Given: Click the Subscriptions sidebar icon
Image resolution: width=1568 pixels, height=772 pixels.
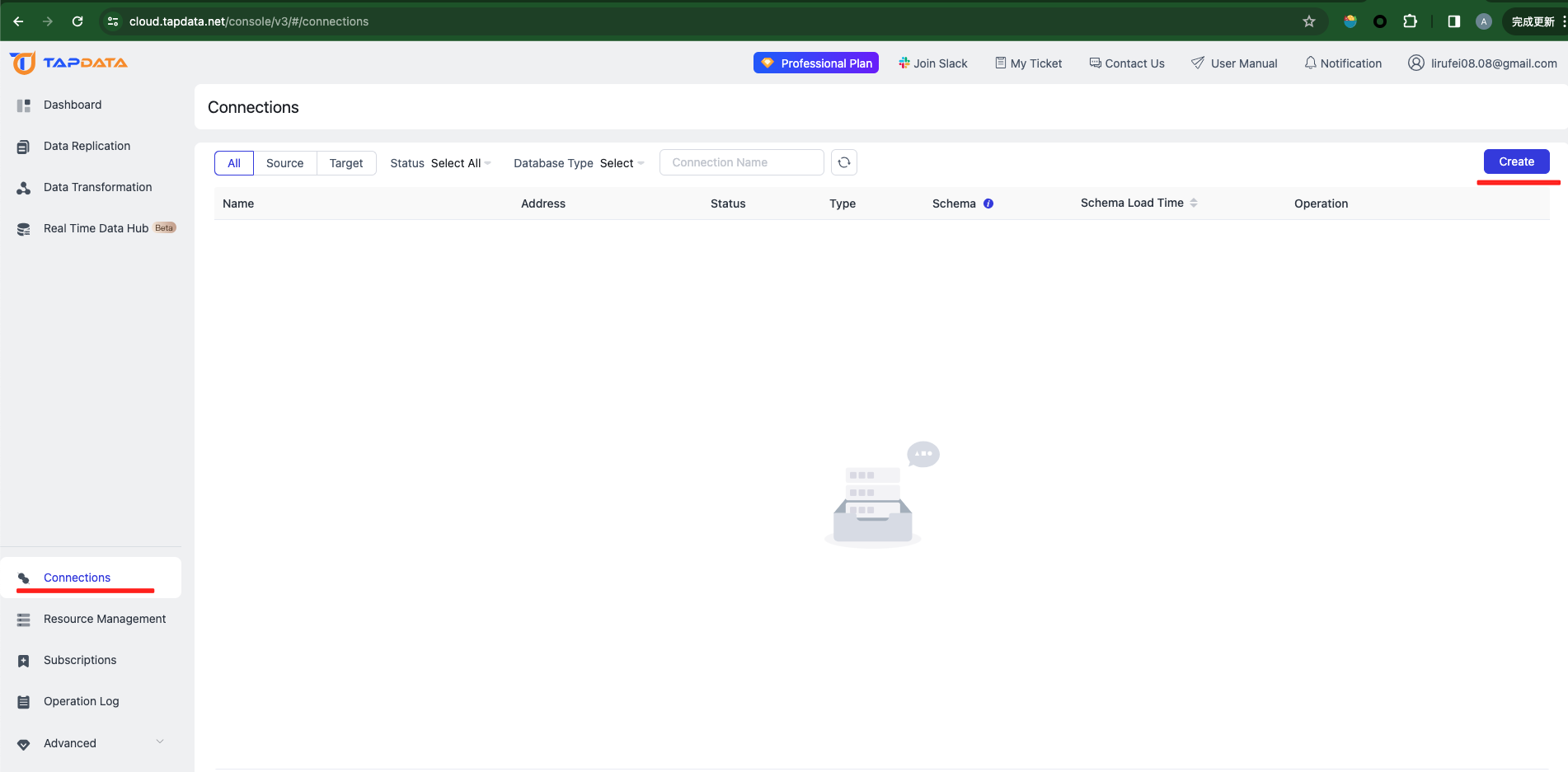Looking at the screenshot, I should pyautogui.click(x=24, y=661).
